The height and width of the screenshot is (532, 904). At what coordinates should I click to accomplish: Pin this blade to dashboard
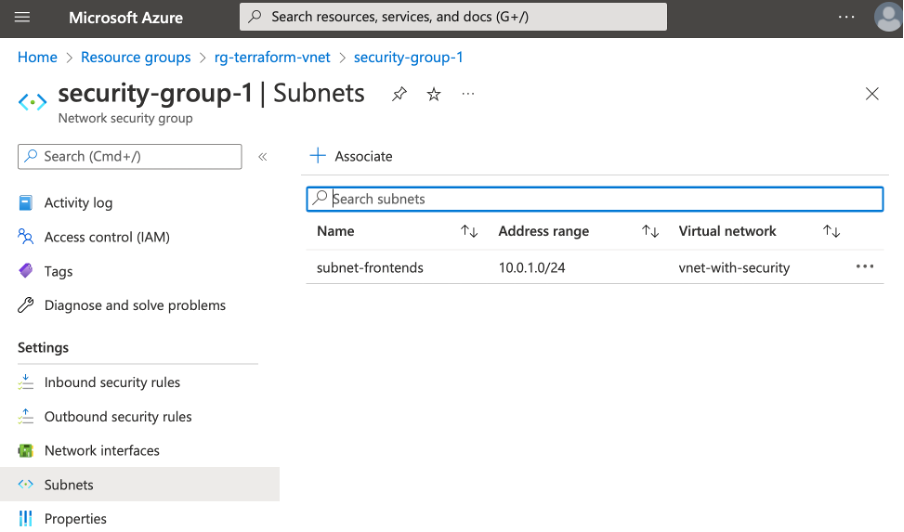click(399, 94)
